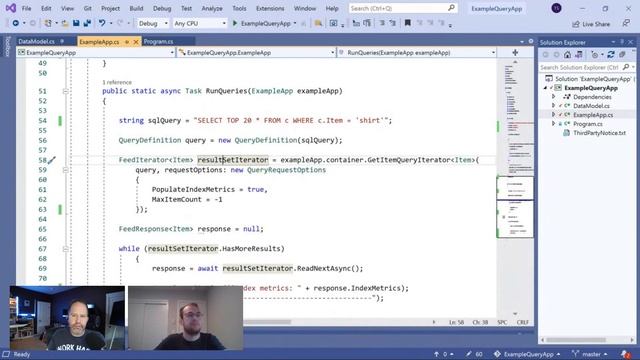Switch to the Program.cs tab
Screen dimensions: 640x360
coord(158,42)
